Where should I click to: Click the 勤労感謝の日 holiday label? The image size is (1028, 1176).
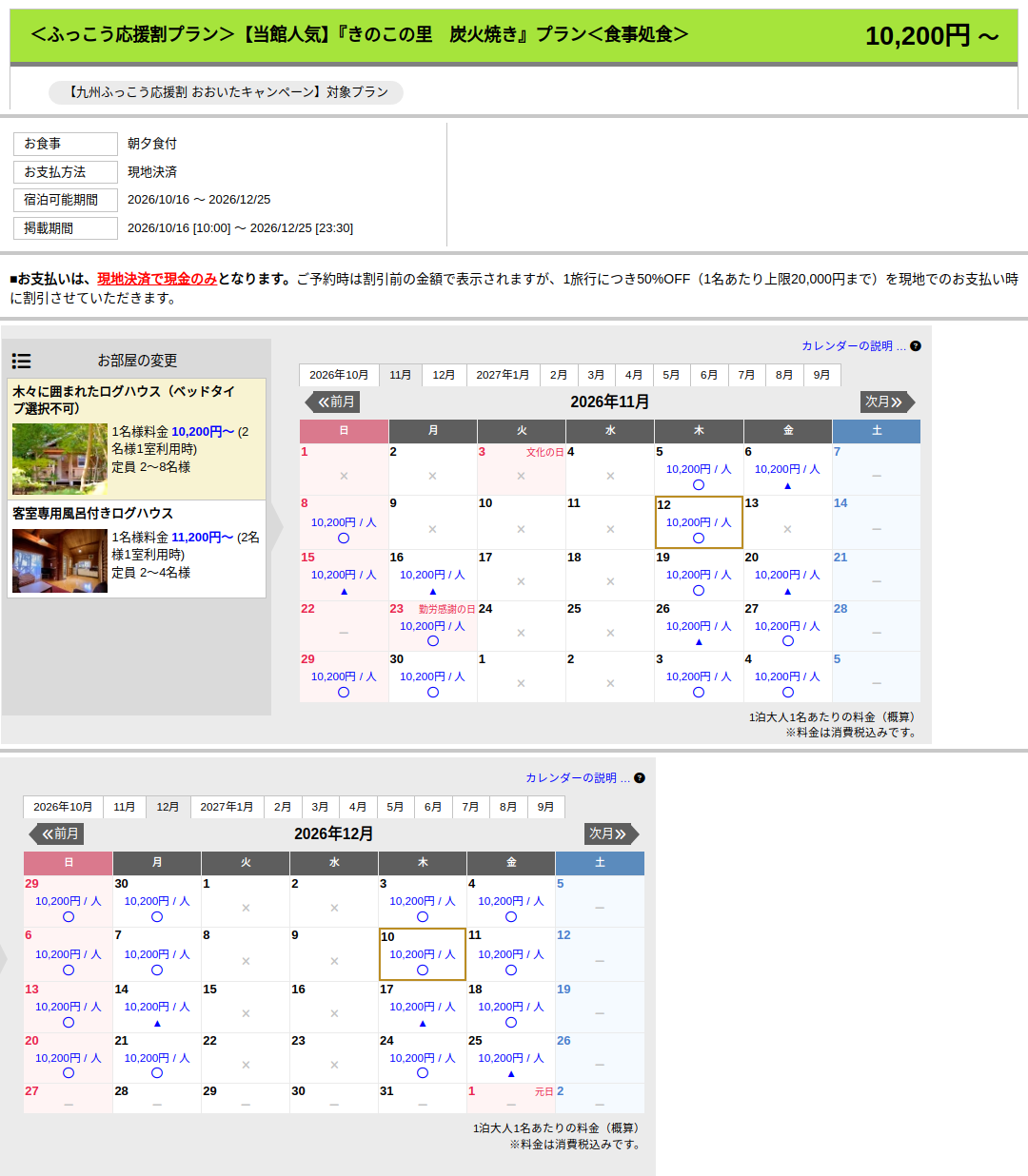(x=446, y=609)
